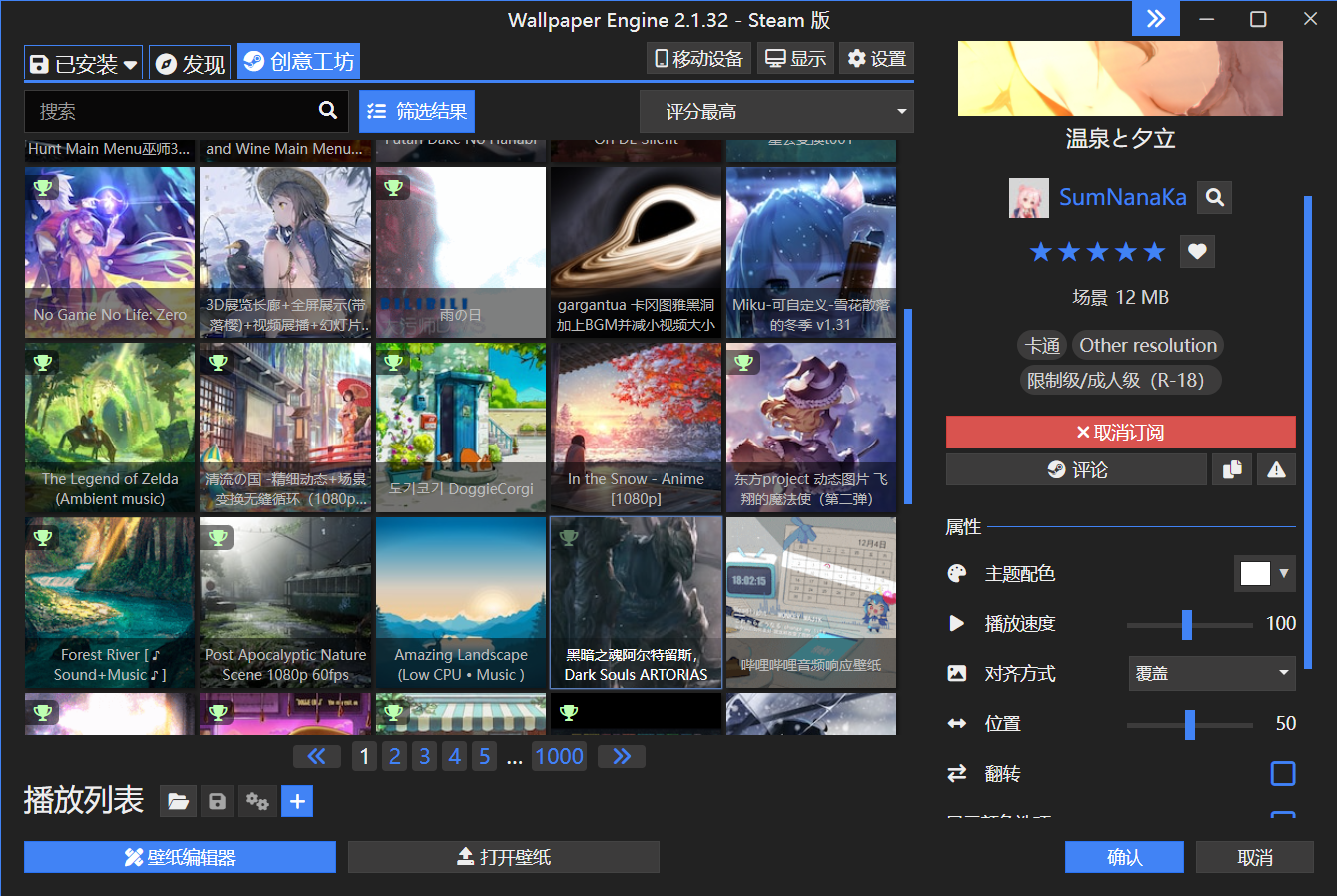The height and width of the screenshot is (896, 1337).
Task: Expand the 已安装 dropdown arrow
Action: coord(131,65)
